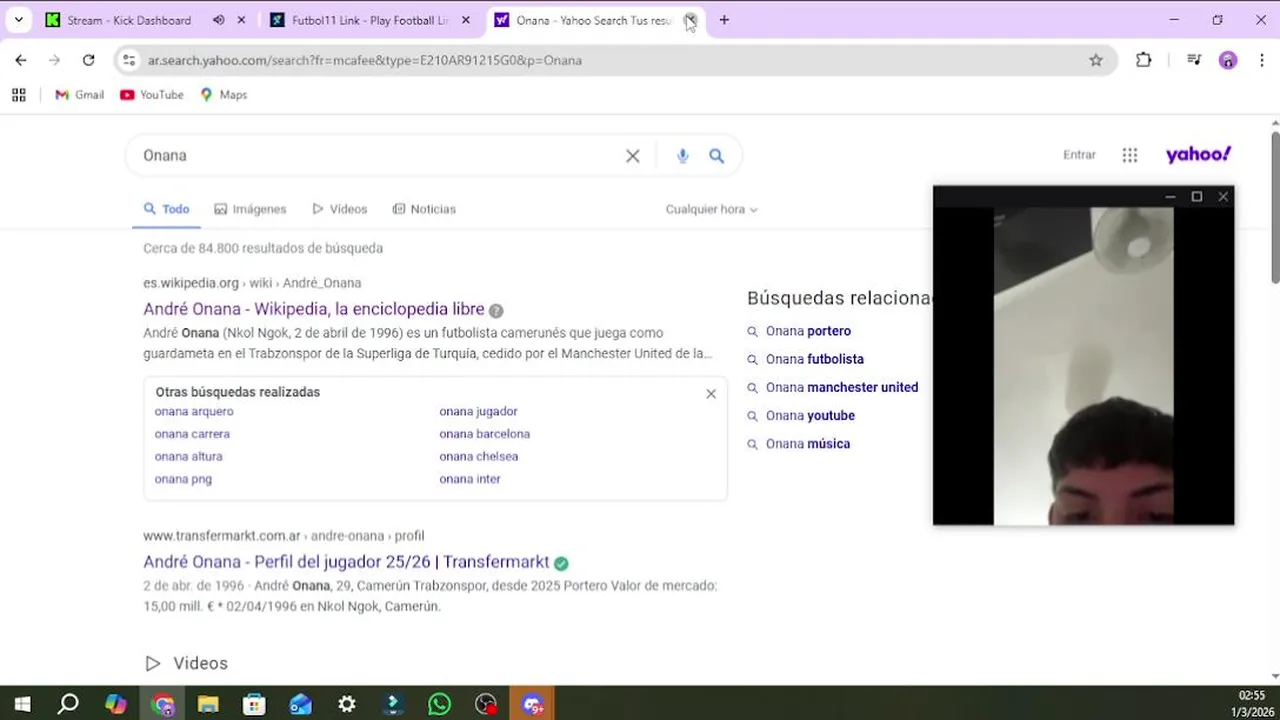Search for onana arquero

(x=194, y=411)
